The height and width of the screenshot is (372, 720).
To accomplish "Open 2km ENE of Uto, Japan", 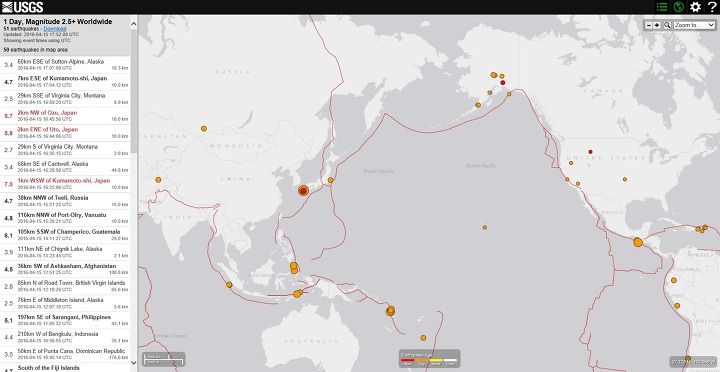I will 65,133.
